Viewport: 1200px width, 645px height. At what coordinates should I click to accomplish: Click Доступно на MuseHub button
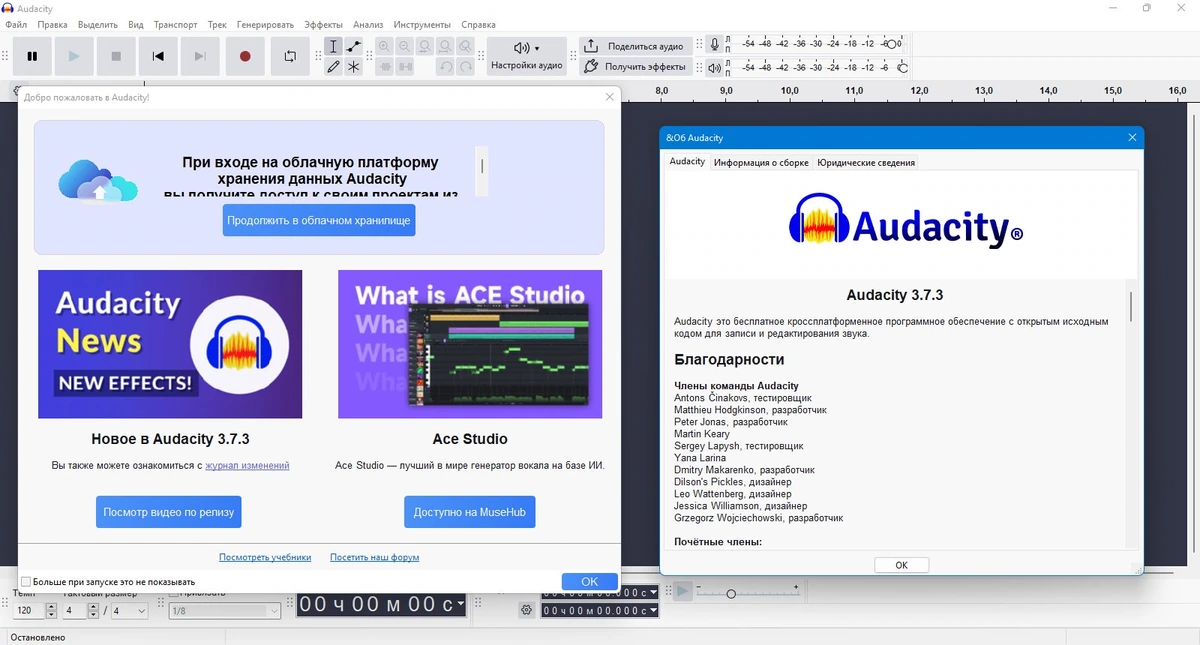point(470,512)
